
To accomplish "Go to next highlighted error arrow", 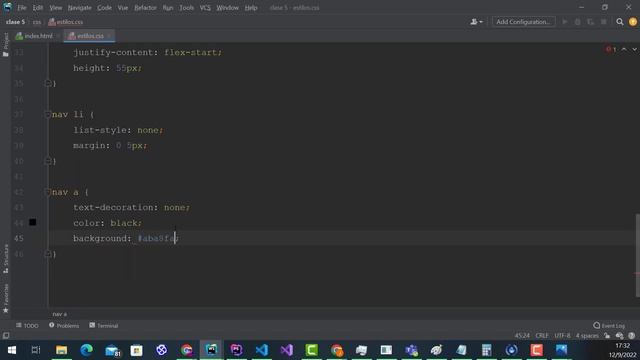I will [634, 49].
